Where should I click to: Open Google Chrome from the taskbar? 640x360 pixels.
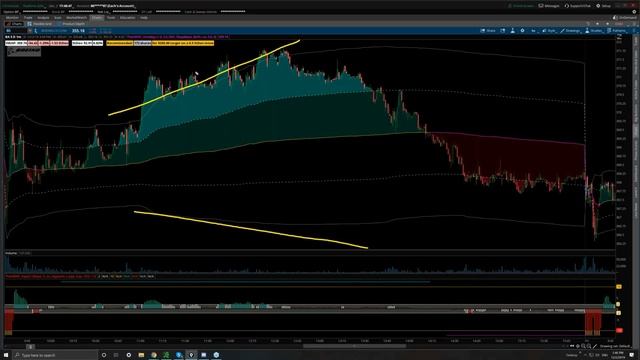click(154, 355)
